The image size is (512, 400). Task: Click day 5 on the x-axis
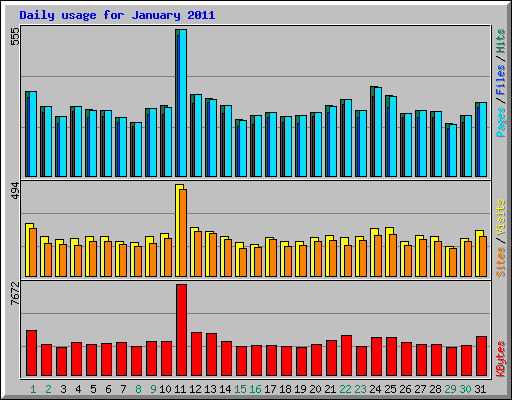click(93, 389)
